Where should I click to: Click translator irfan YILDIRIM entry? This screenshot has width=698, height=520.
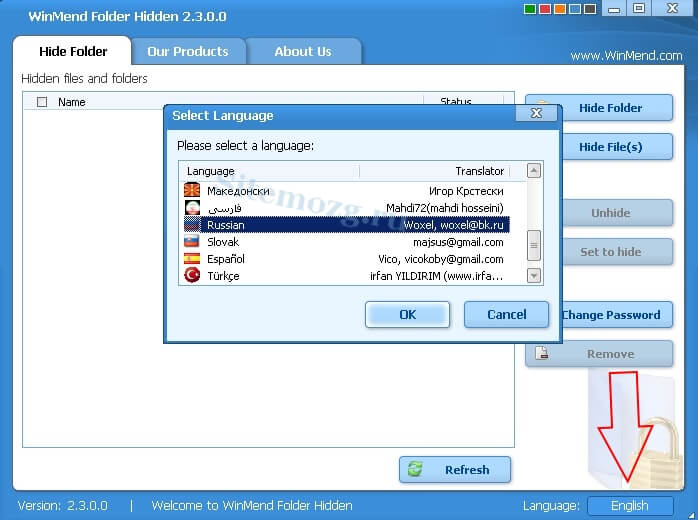pyautogui.click(x=436, y=276)
